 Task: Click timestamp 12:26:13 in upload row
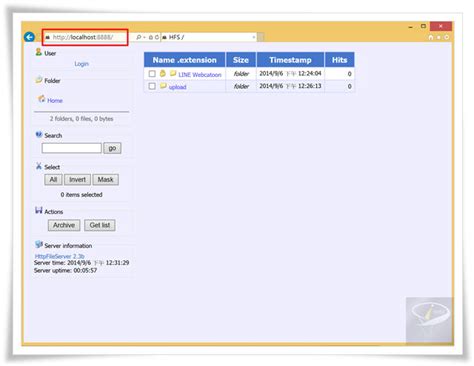[310, 86]
